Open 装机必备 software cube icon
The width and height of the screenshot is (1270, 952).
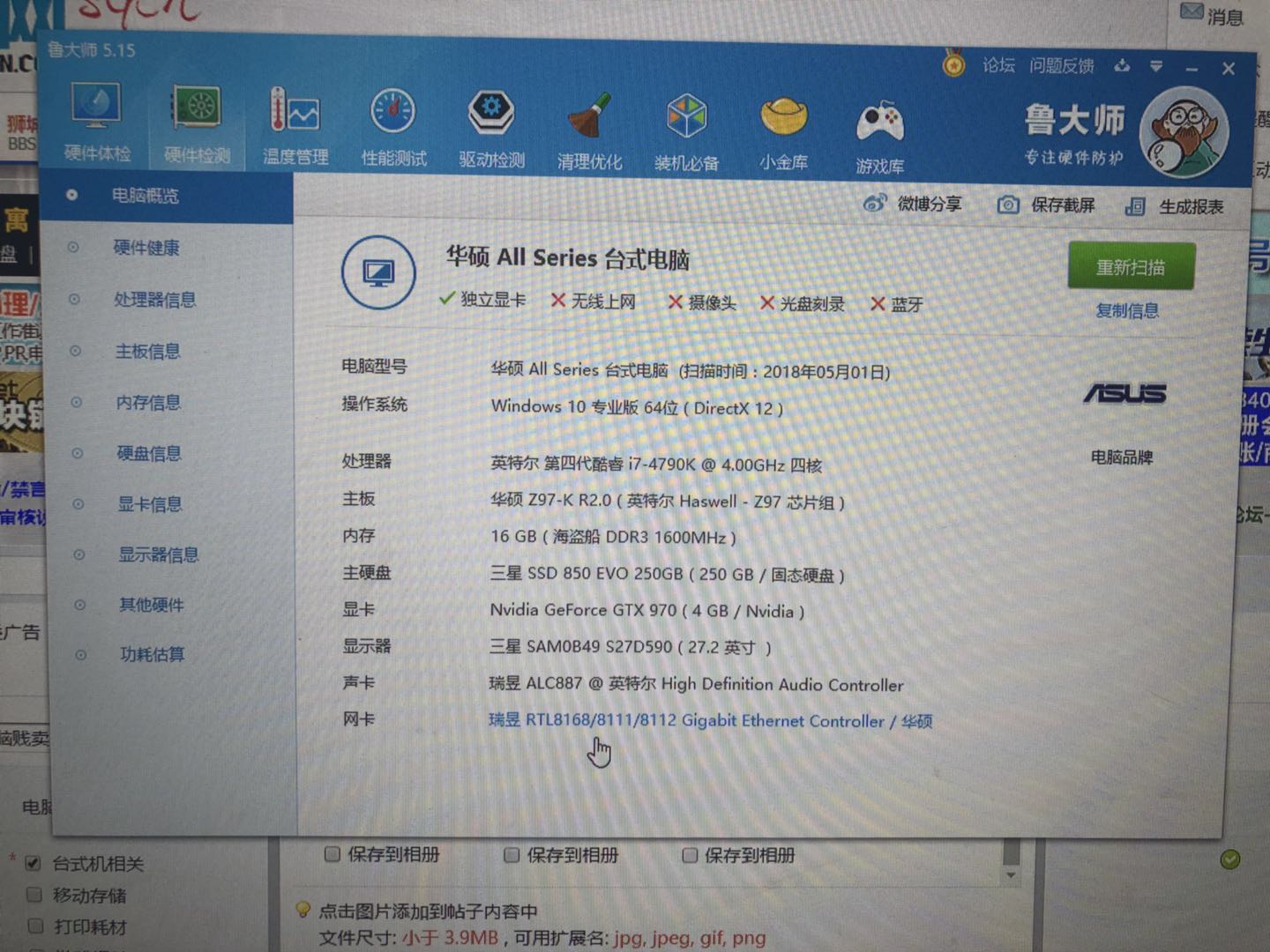686,132
